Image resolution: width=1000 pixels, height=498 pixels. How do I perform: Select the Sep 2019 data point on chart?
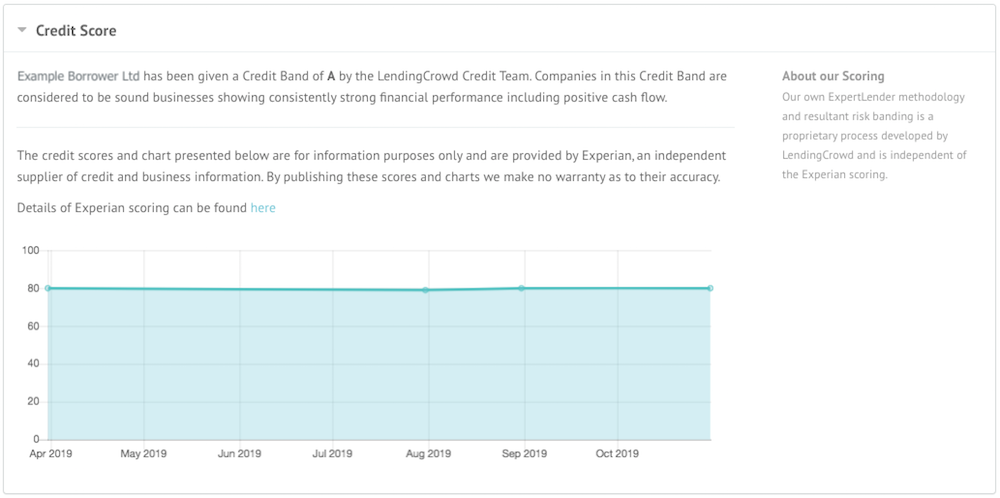tap(522, 288)
